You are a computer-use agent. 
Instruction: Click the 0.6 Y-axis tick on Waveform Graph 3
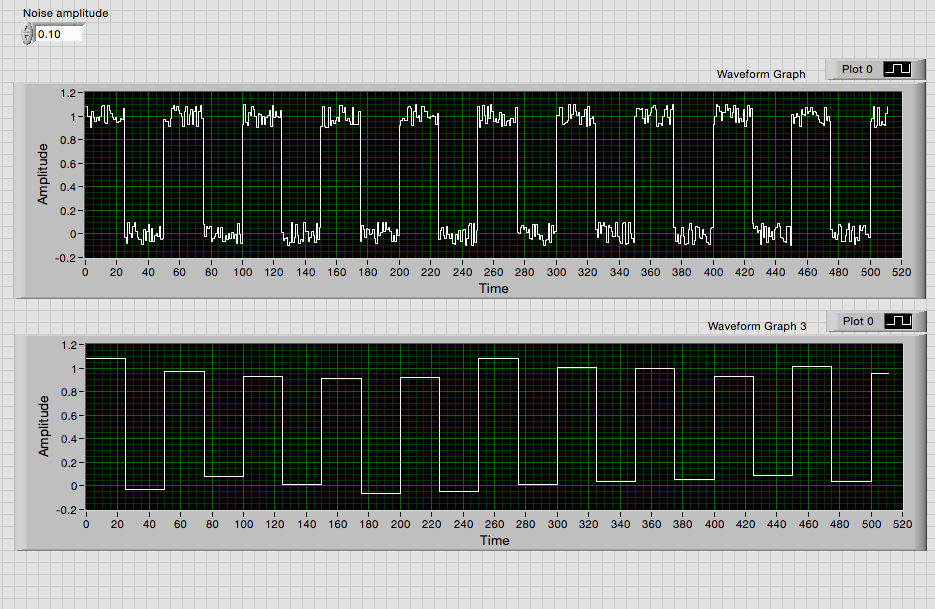pos(70,416)
